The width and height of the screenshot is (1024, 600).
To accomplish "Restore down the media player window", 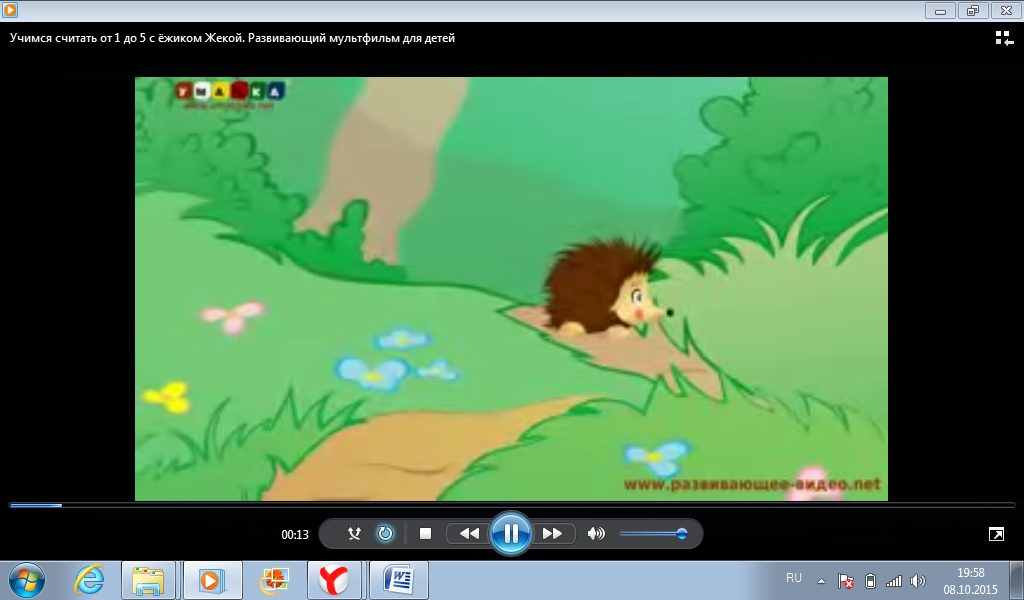I will [973, 10].
